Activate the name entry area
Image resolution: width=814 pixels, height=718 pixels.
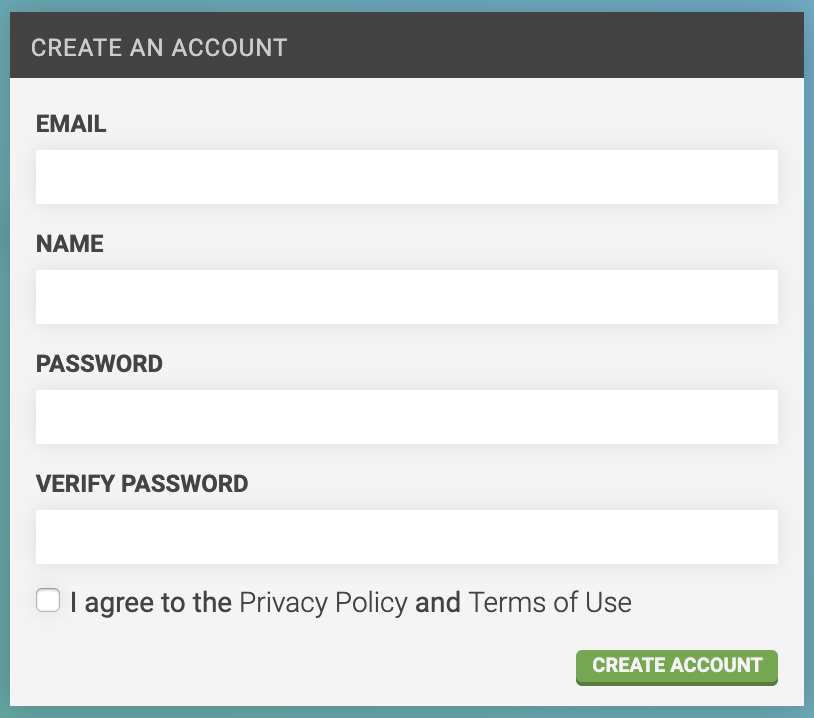click(x=406, y=296)
